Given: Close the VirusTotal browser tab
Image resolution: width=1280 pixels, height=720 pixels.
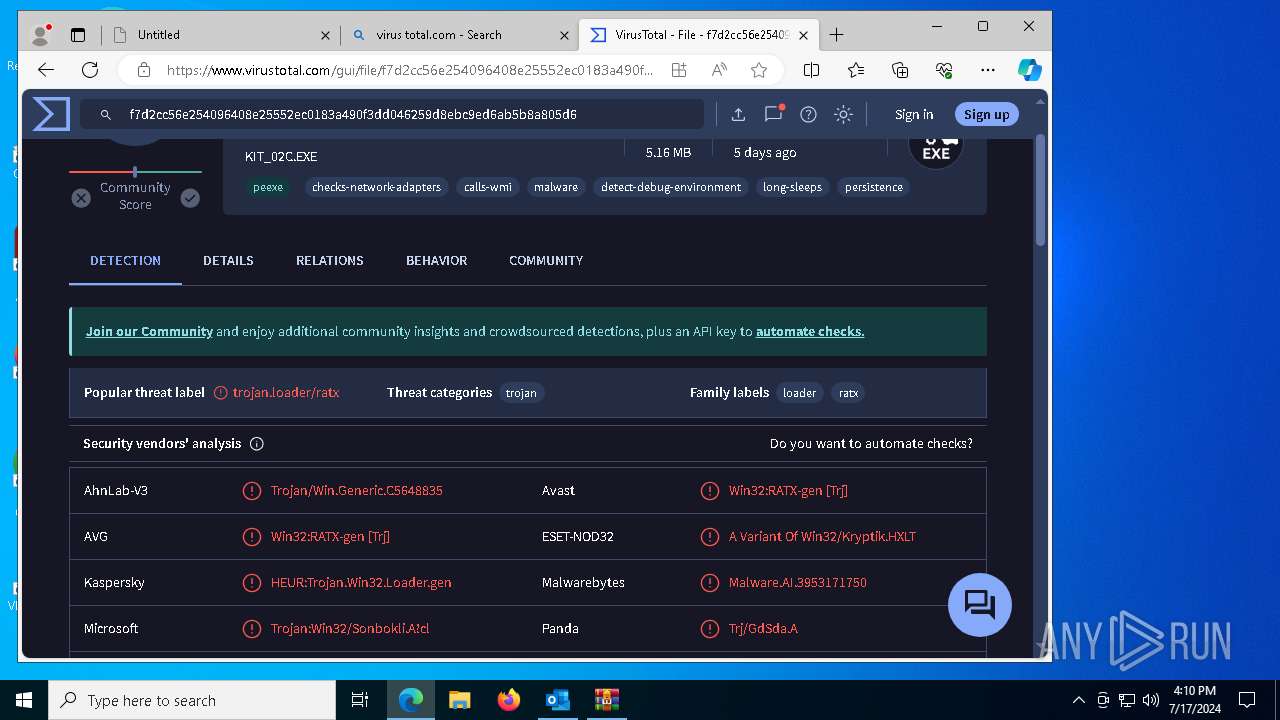Looking at the screenshot, I should tap(803, 35).
